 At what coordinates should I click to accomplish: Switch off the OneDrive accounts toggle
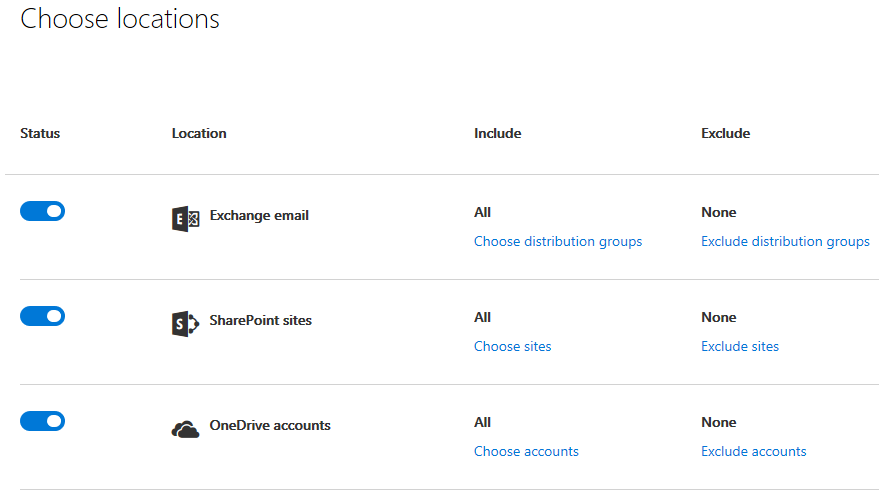pyautogui.click(x=42, y=421)
